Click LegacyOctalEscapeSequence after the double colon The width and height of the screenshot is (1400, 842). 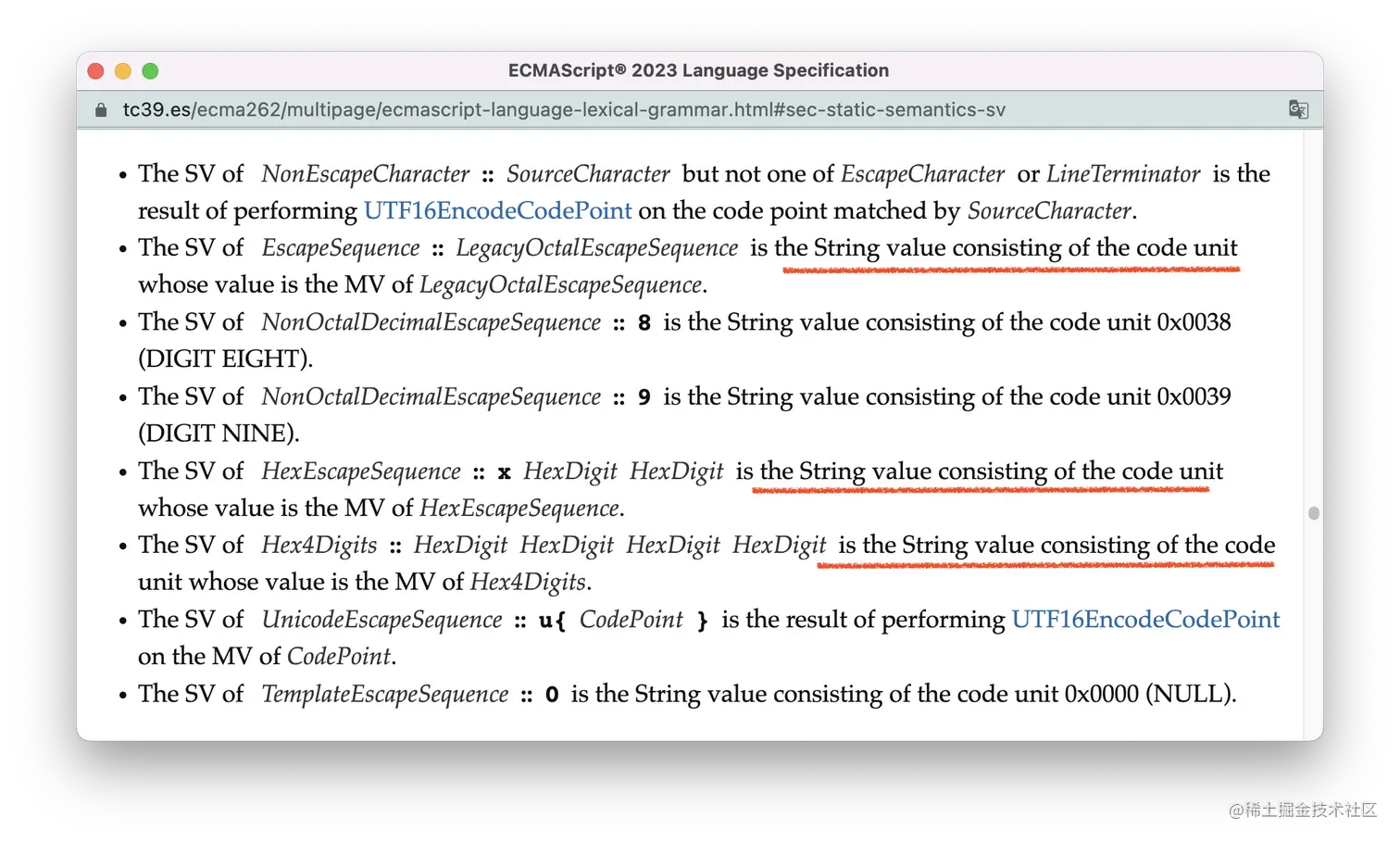tap(597, 248)
